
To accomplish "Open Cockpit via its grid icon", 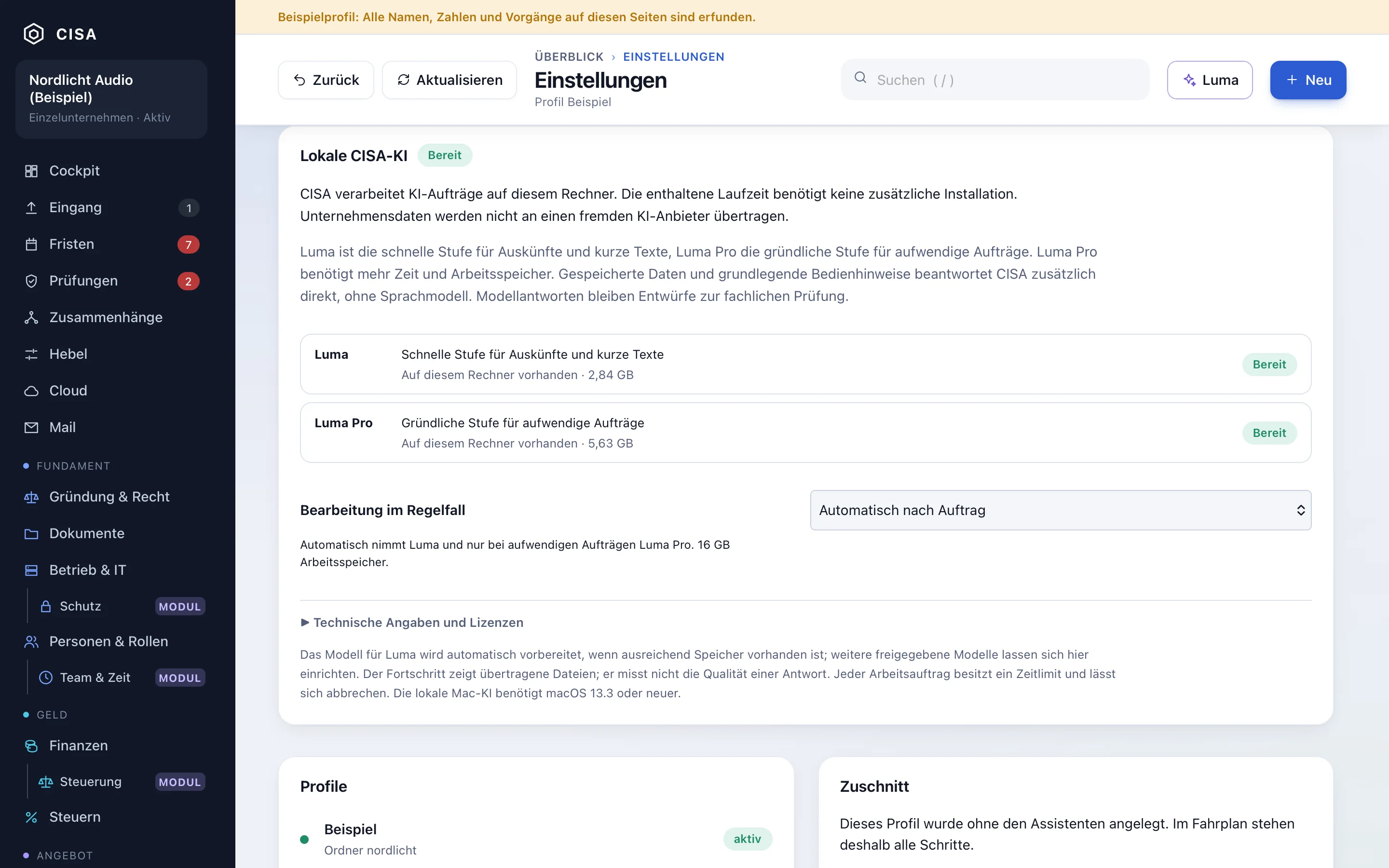I will point(31,171).
